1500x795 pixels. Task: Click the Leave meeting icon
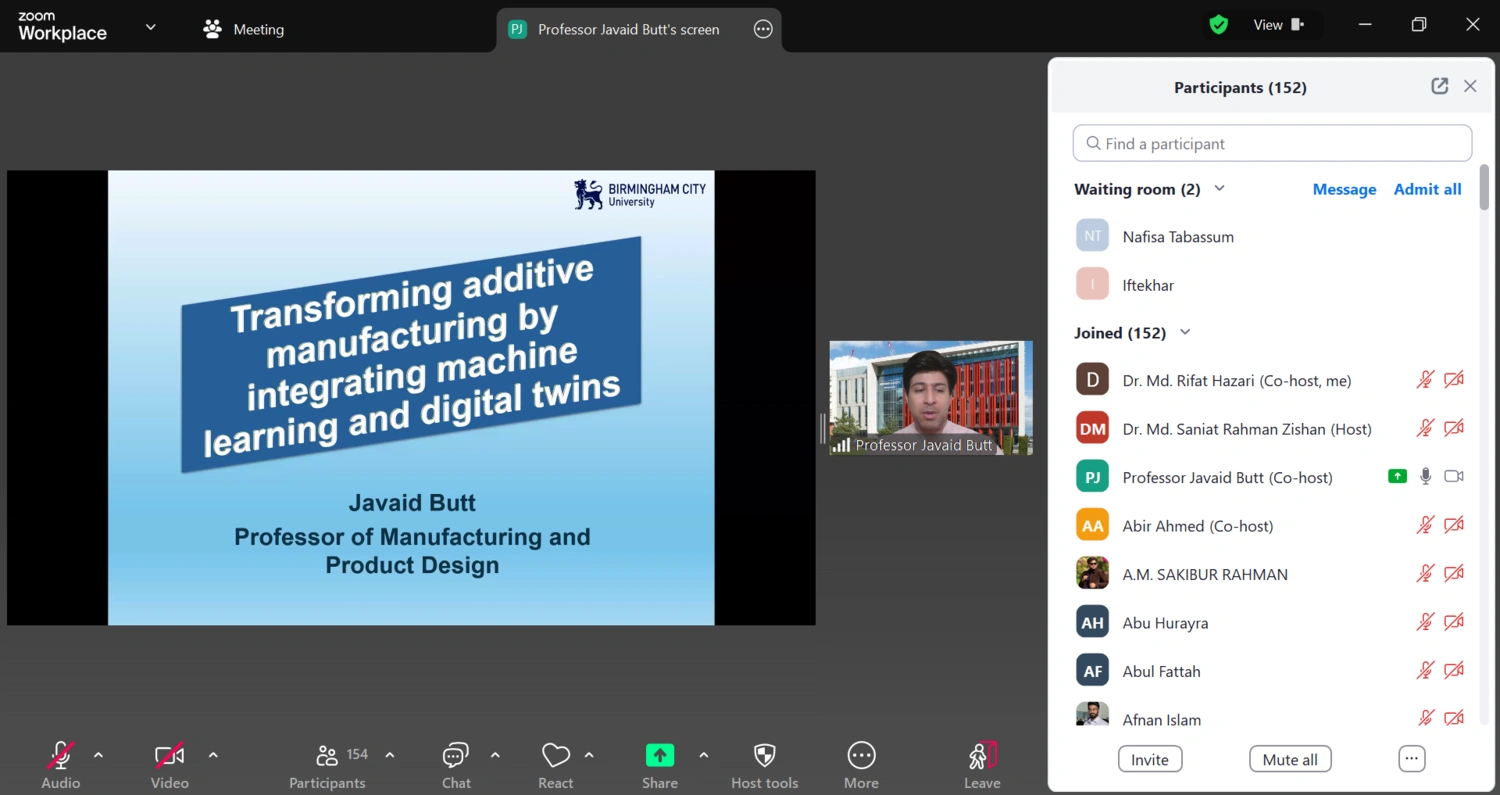[x=982, y=756]
